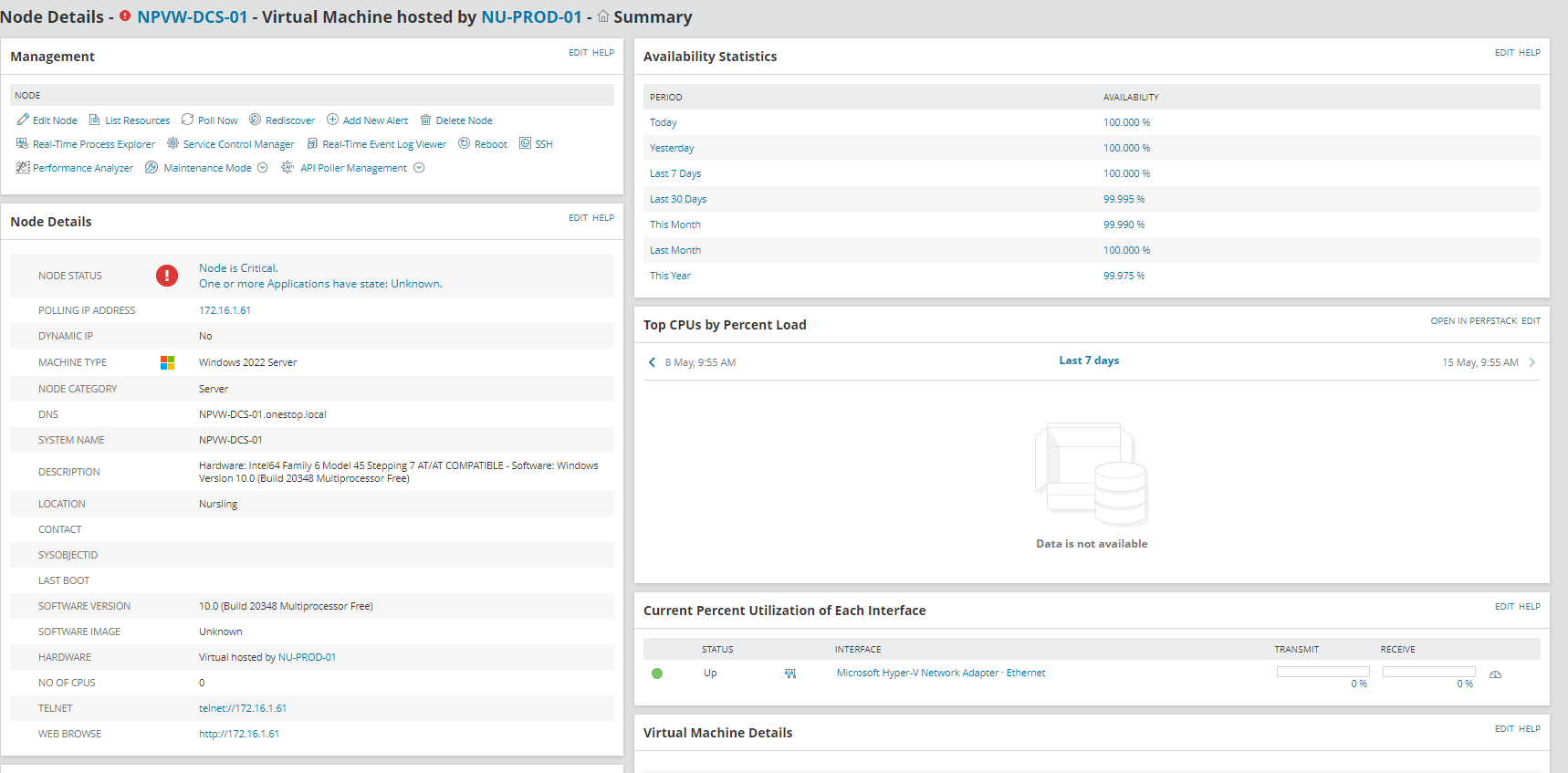
Task: Click Edit in Current Percent Utilization panel
Action: click(1504, 607)
